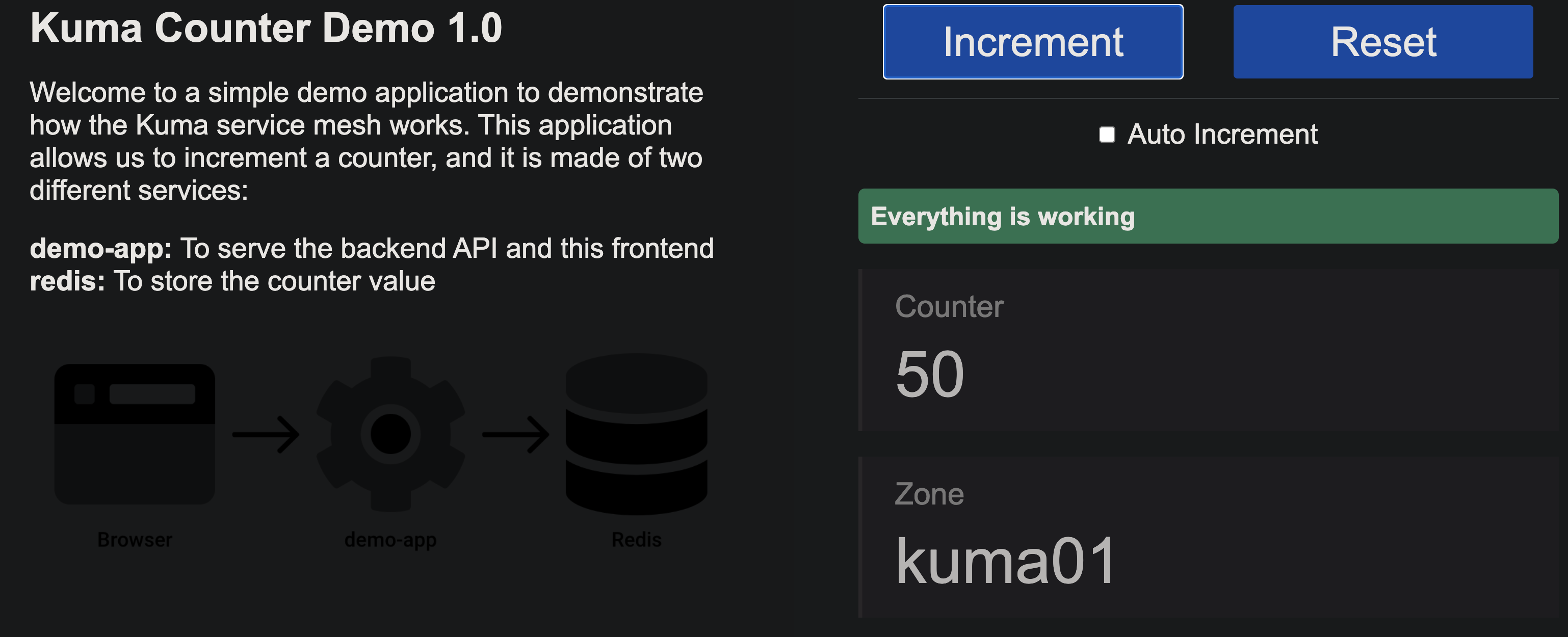Click the bold demo-app text in the description
The image size is (1568, 637).
99,249
